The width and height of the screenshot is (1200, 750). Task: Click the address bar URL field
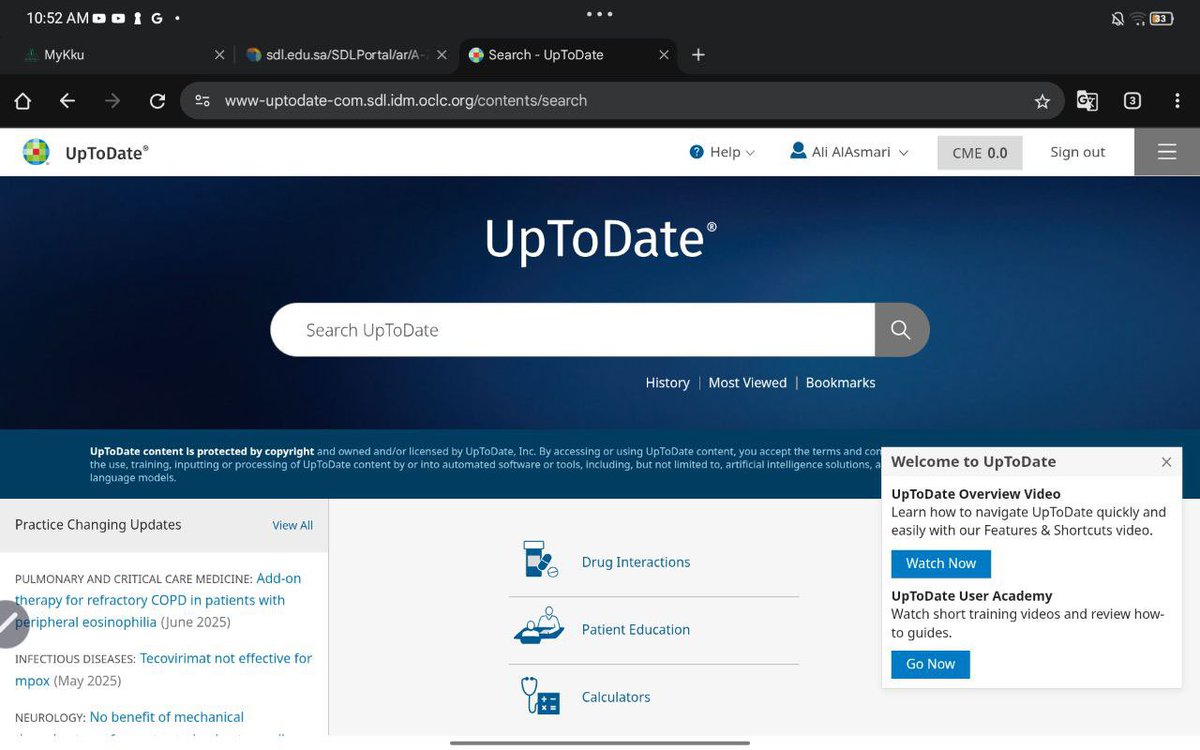click(x=620, y=101)
